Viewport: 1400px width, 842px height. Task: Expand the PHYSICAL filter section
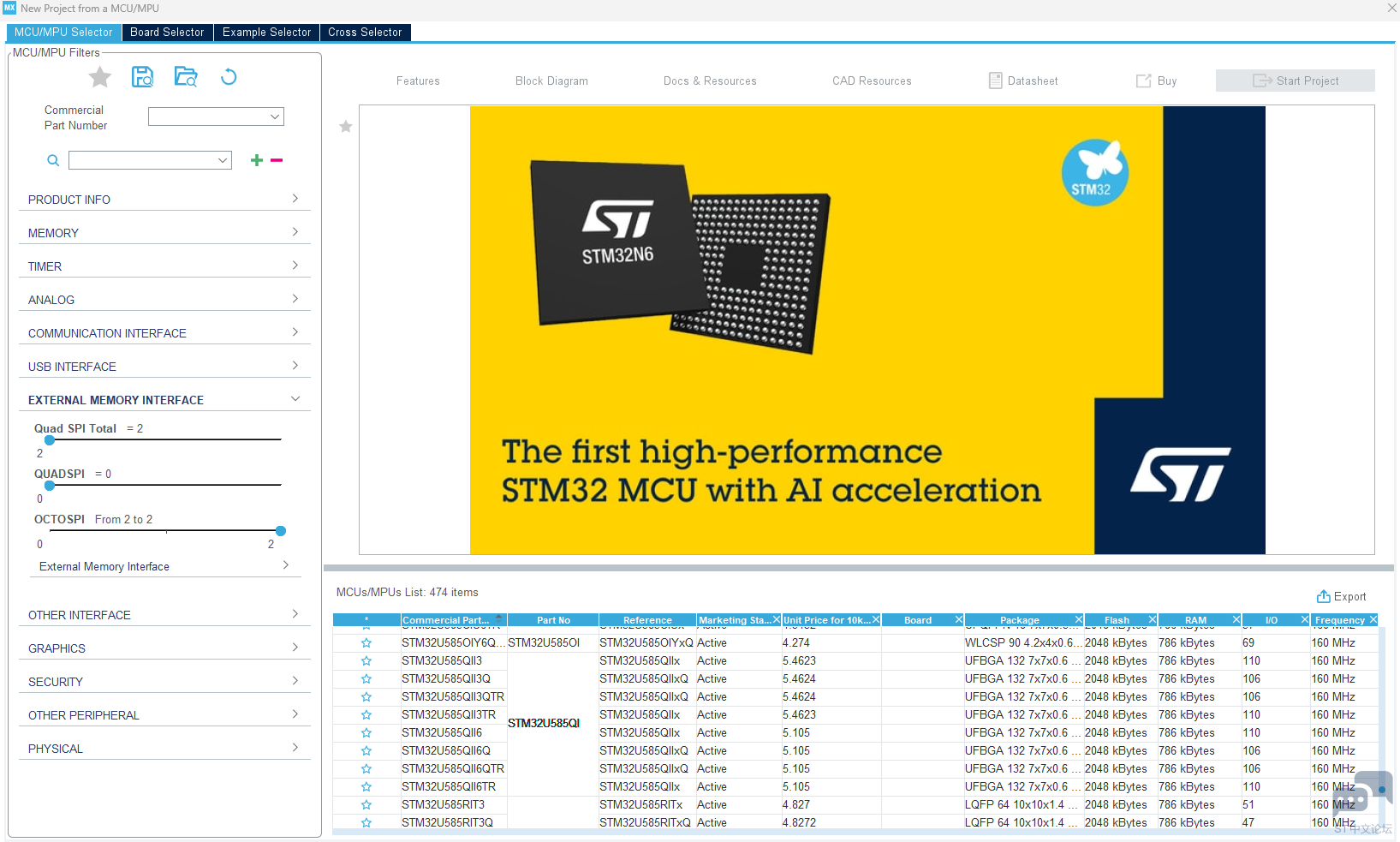click(164, 748)
